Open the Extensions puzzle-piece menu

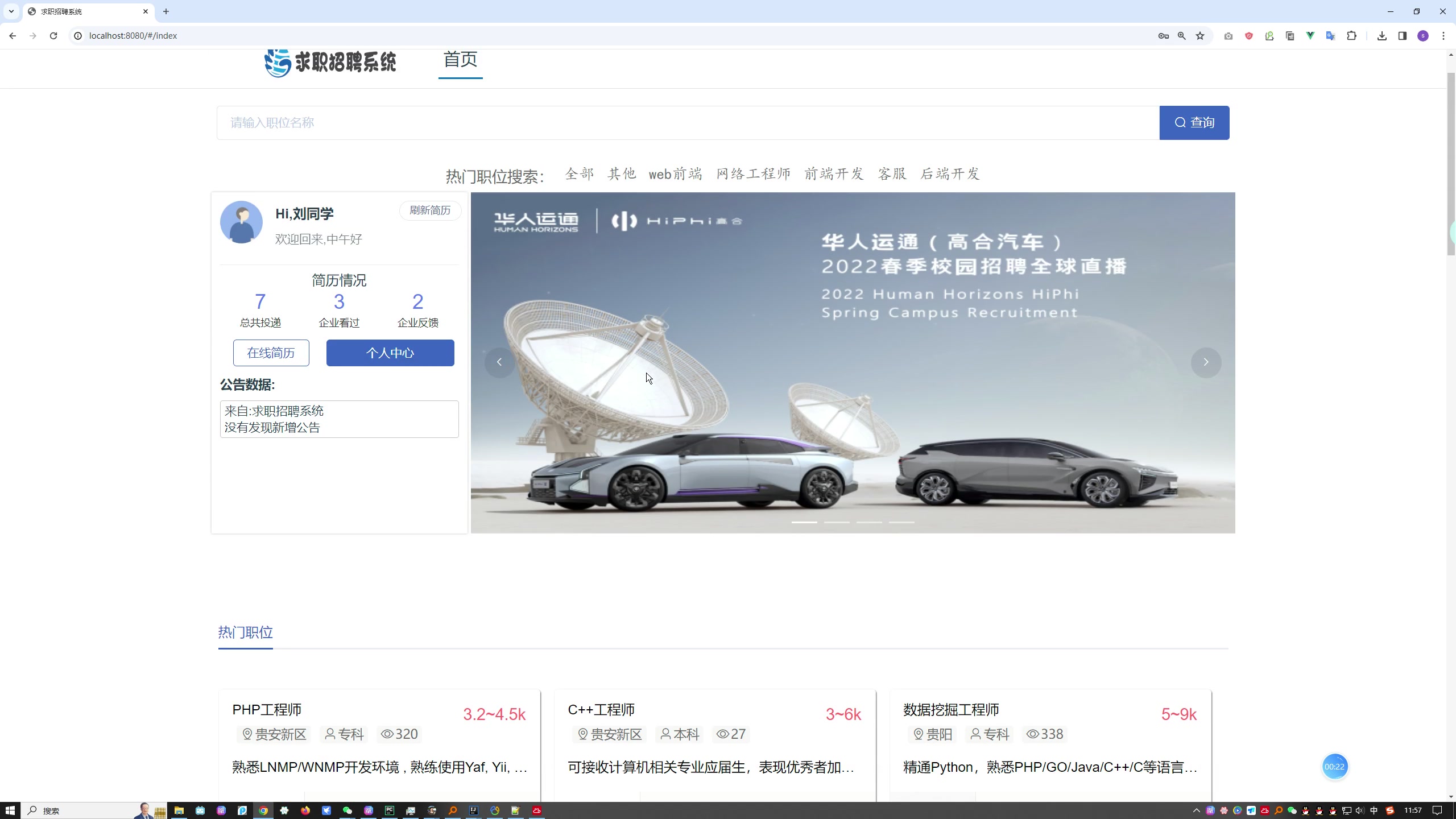pyautogui.click(x=1351, y=36)
